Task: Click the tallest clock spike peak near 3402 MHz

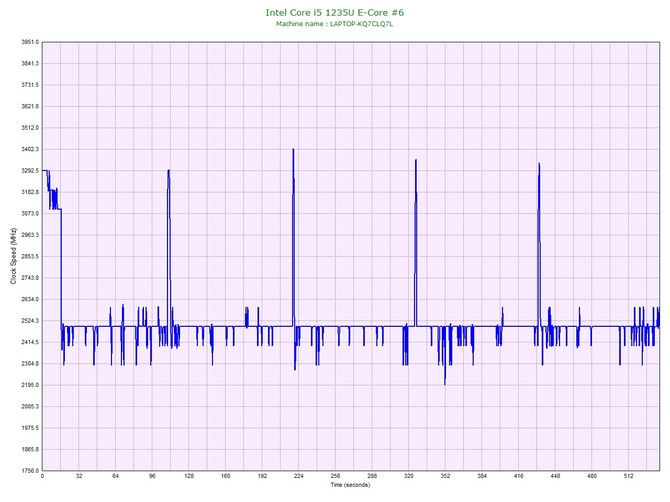Action: [293, 150]
